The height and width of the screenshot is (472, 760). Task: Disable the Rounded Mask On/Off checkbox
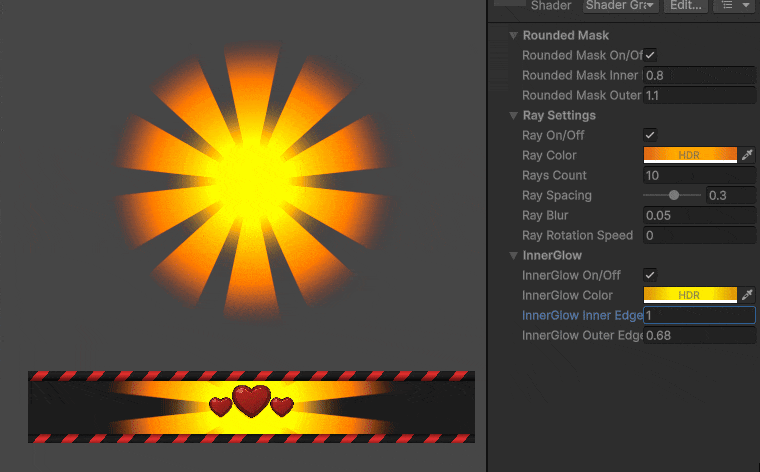point(650,55)
